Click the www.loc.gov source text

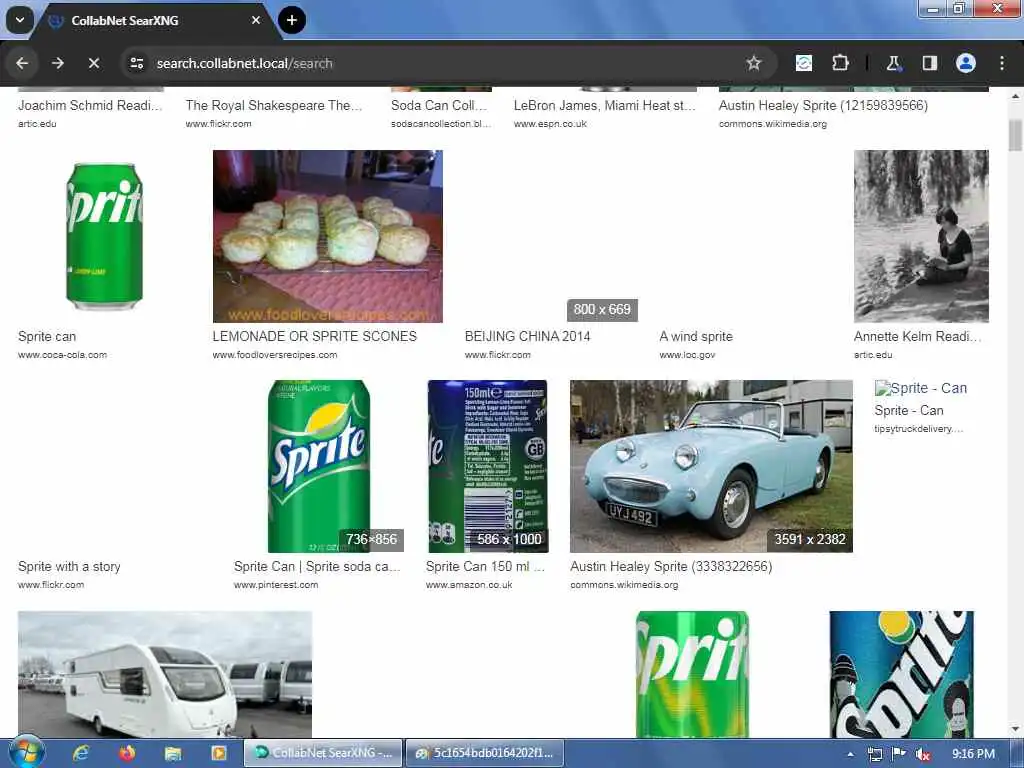pos(688,355)
